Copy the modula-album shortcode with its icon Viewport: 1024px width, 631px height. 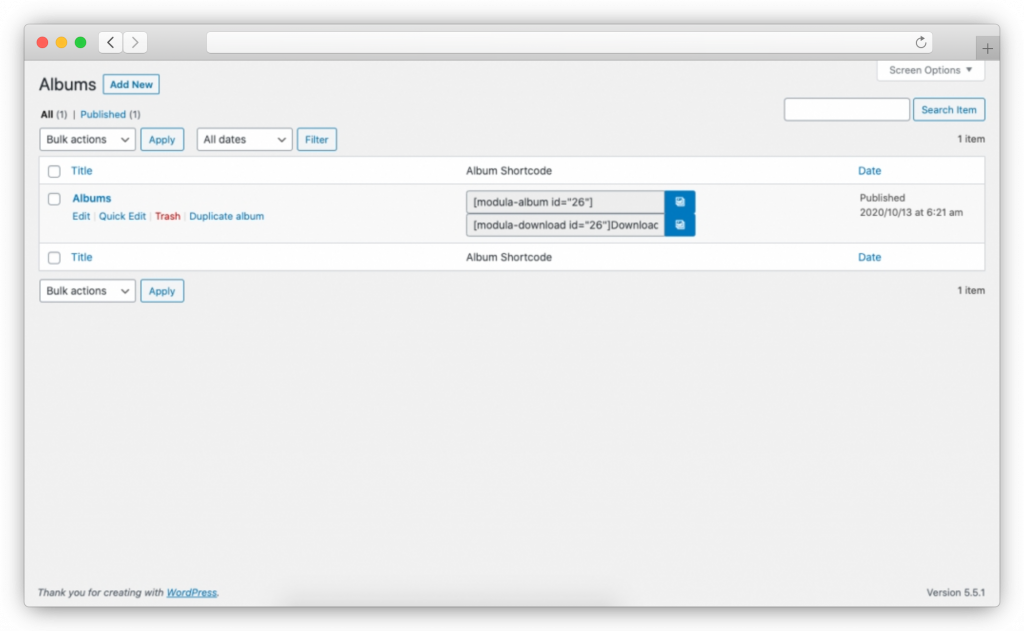(x=679, y=202)
